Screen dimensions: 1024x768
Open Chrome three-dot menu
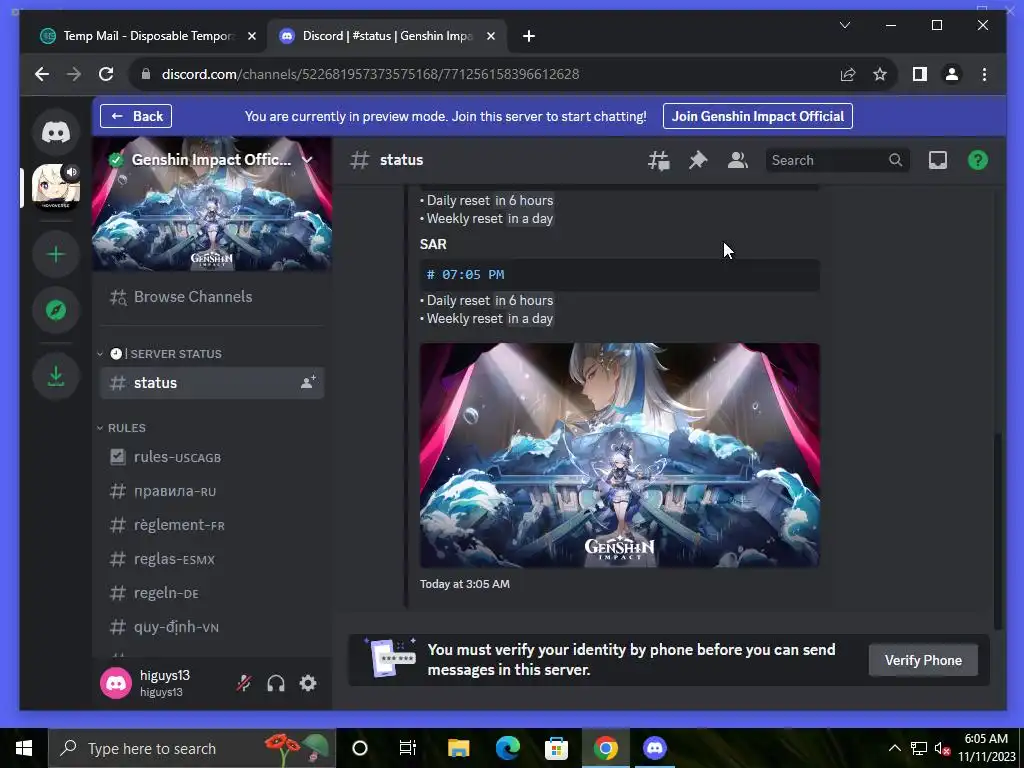[984, 74]
